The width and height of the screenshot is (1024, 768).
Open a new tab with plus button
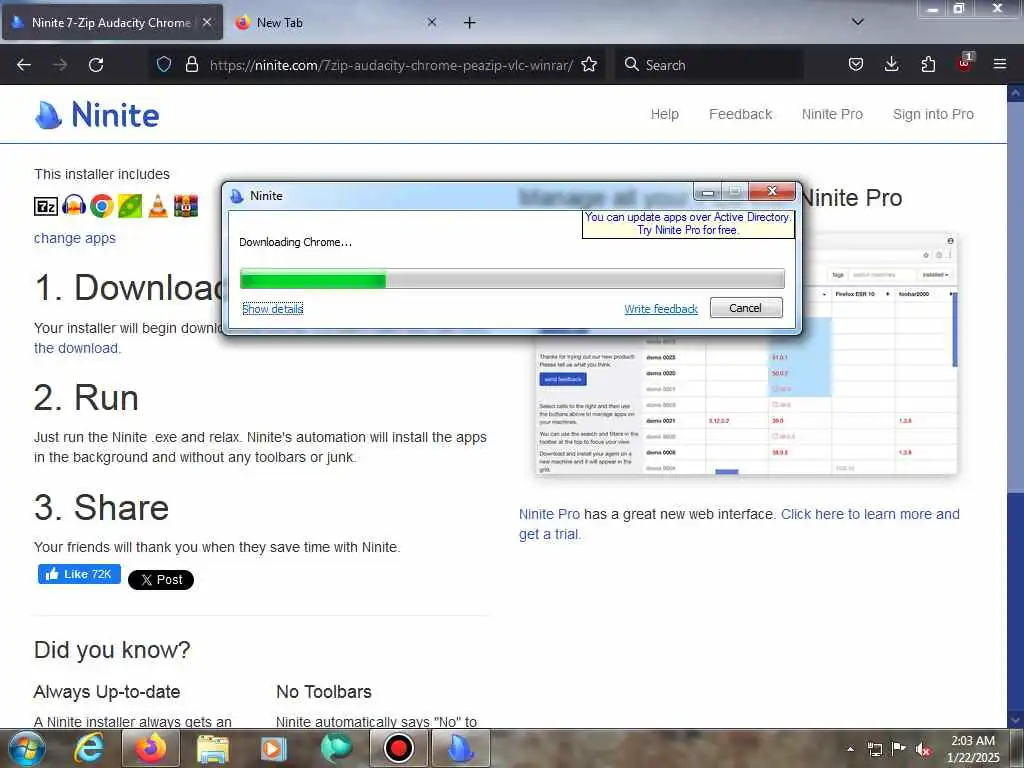[x=470, y=23]
